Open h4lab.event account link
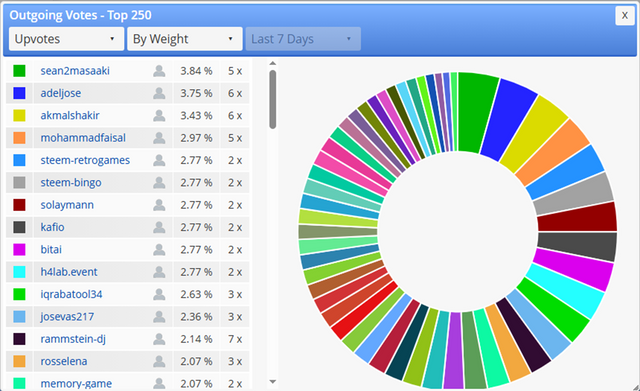The width and height of the screenshot is (640, 391). coord(69,272)
